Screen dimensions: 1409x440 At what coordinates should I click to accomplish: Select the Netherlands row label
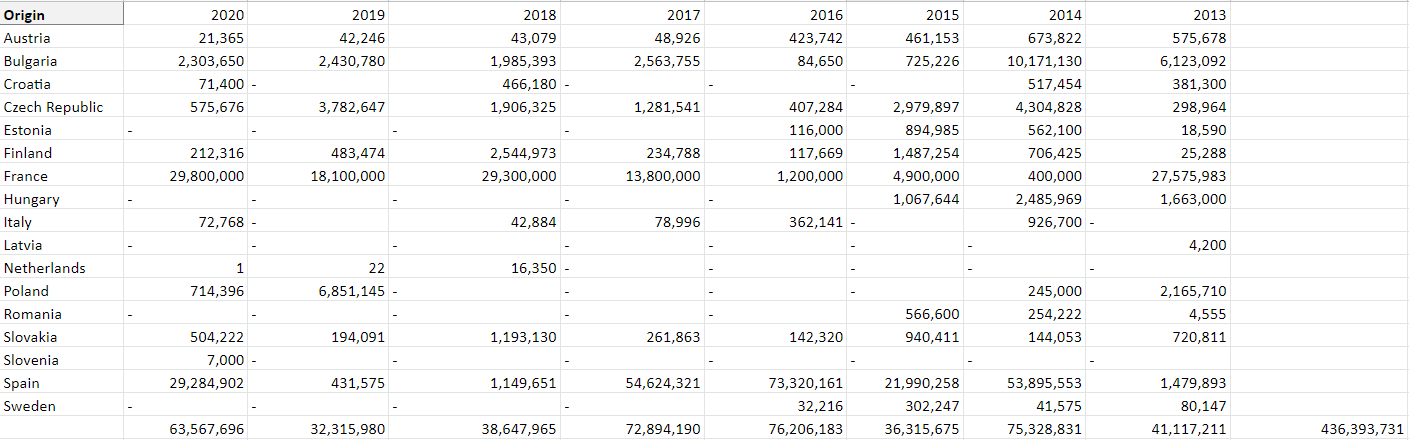pyautogui.click(x=62, y=268)
